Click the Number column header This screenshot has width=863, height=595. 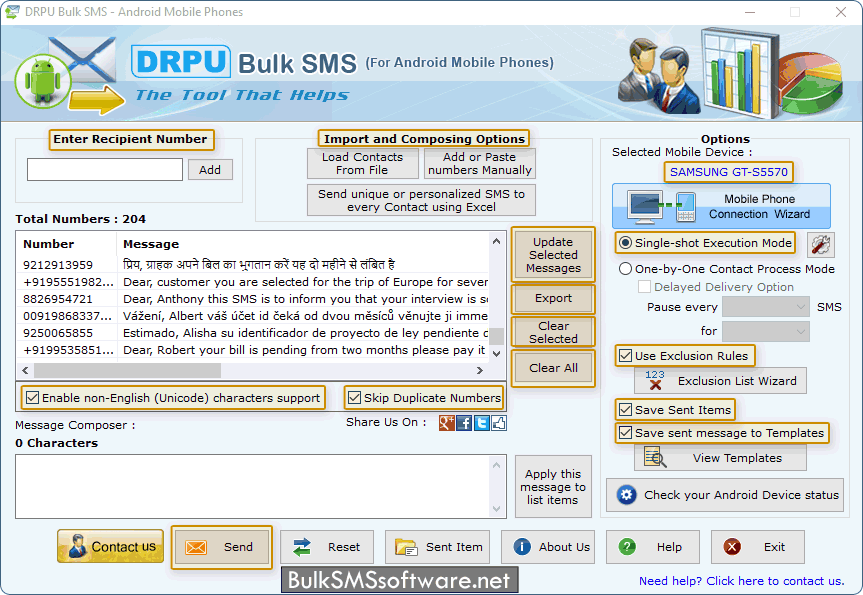67,244
